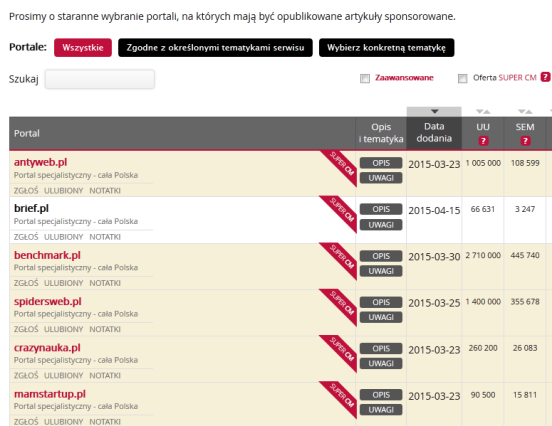Show OPIS for antyweb.pl
Screen dimensions: 552x426
point(381,163)
